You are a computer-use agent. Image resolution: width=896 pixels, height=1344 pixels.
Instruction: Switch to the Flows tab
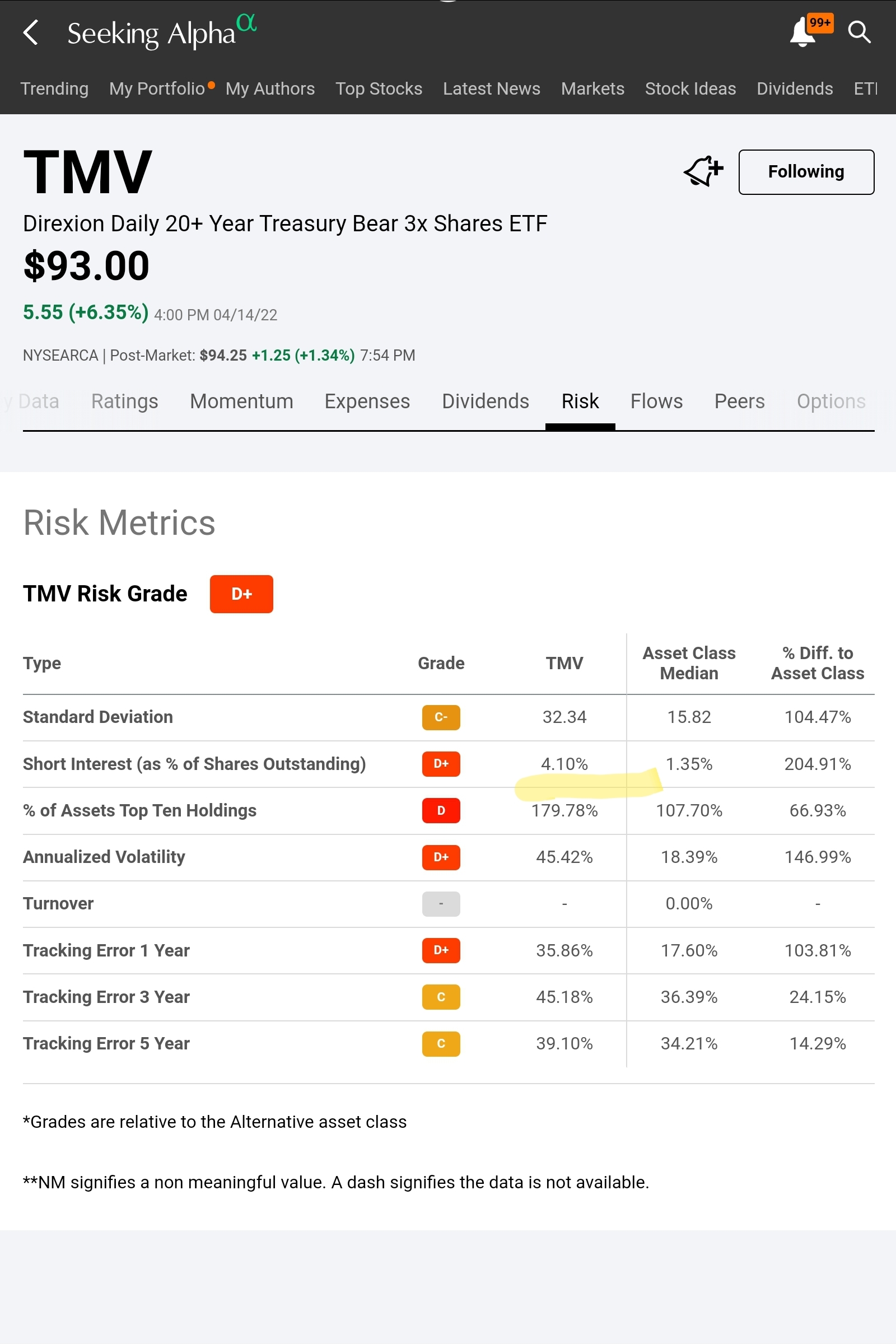click(656, 401)
